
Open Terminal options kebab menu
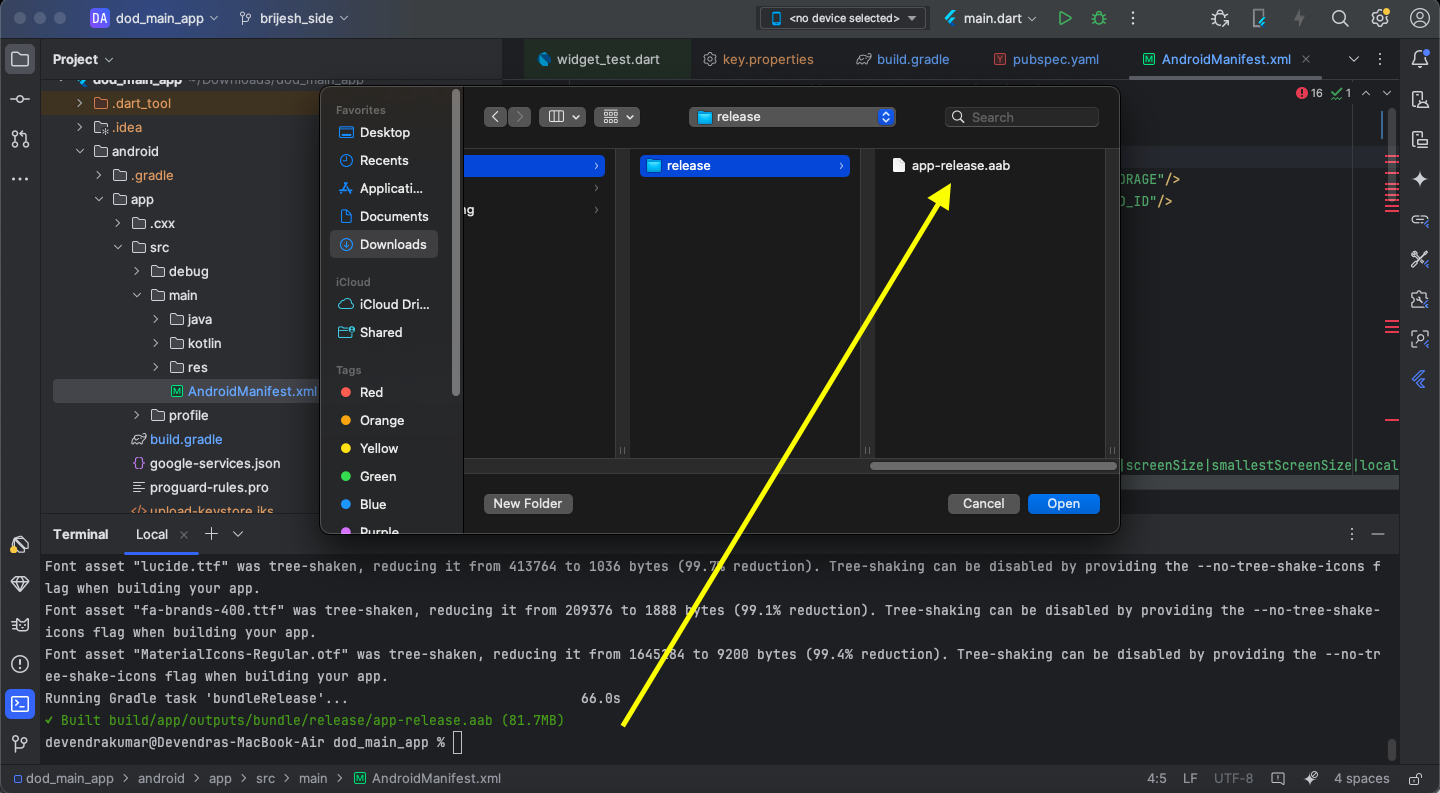tap(1352, 534)
